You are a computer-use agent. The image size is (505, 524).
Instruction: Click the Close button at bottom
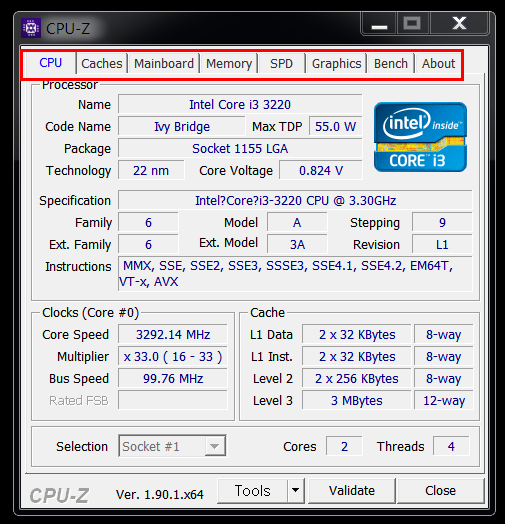[440, 491]
